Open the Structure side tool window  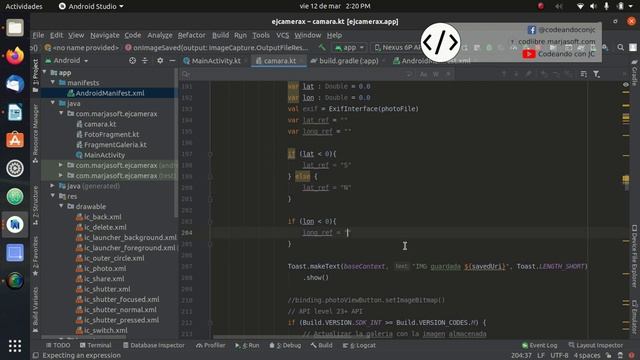(x=36, y=206)
